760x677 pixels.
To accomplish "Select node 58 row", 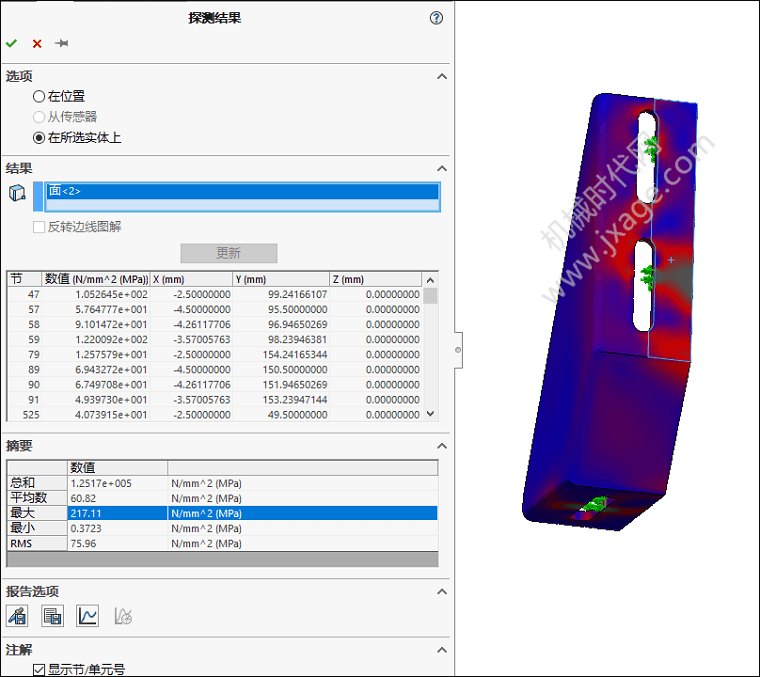I will 214,325.
